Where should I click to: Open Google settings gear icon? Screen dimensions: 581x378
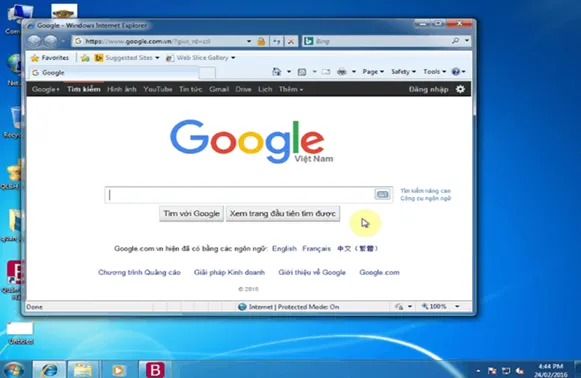(460, 89)
